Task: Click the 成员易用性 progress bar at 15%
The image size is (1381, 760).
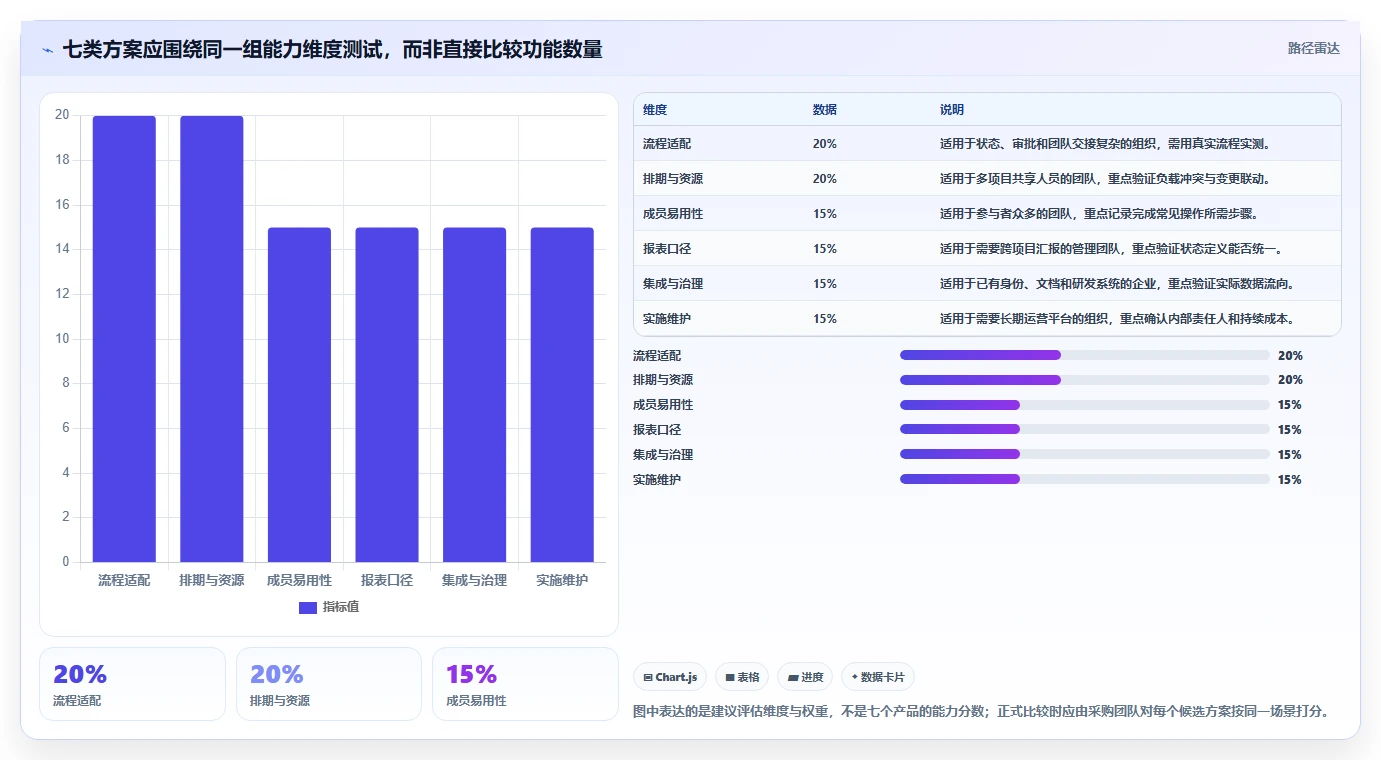Action: point(1085,405)
